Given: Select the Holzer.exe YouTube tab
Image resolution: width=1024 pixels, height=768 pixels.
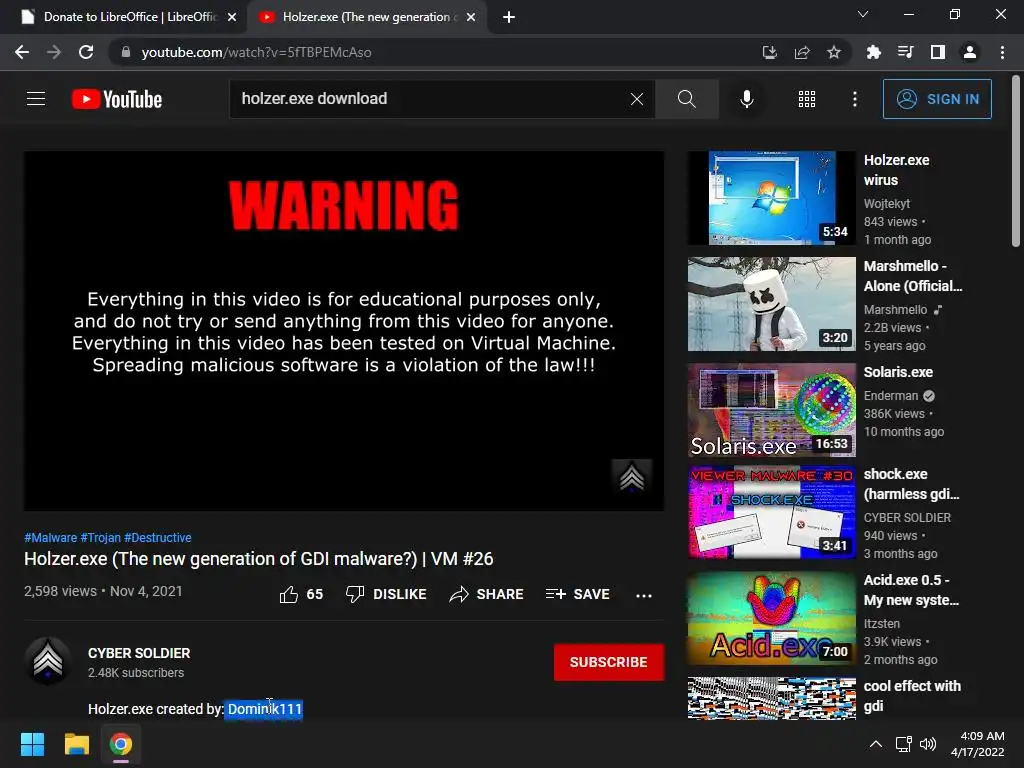Looking at the screenshot, I should (366, 17).
